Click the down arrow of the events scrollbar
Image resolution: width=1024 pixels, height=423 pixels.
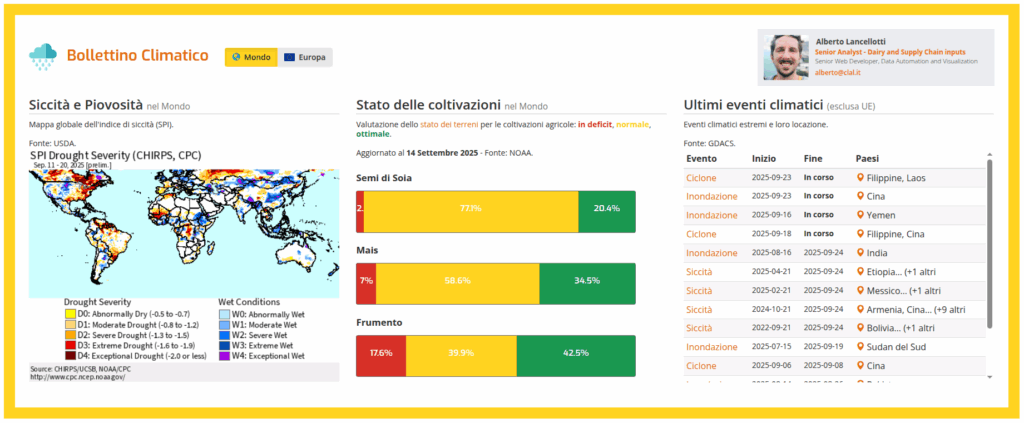[990, 376]
